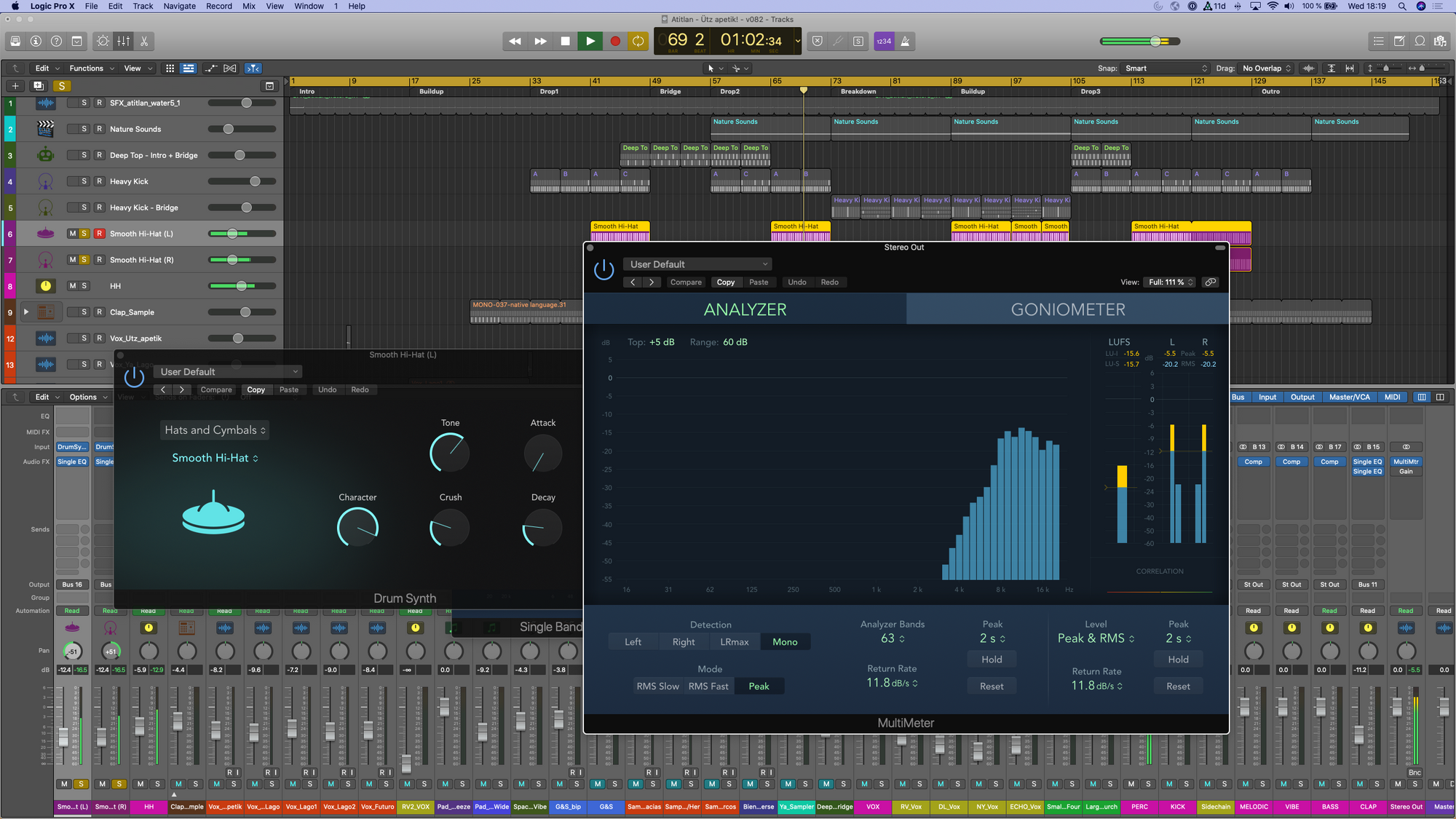The image size is (1456, 819).
Task: Expand the Clap_Sample track stack
Action: pos(26,312)
